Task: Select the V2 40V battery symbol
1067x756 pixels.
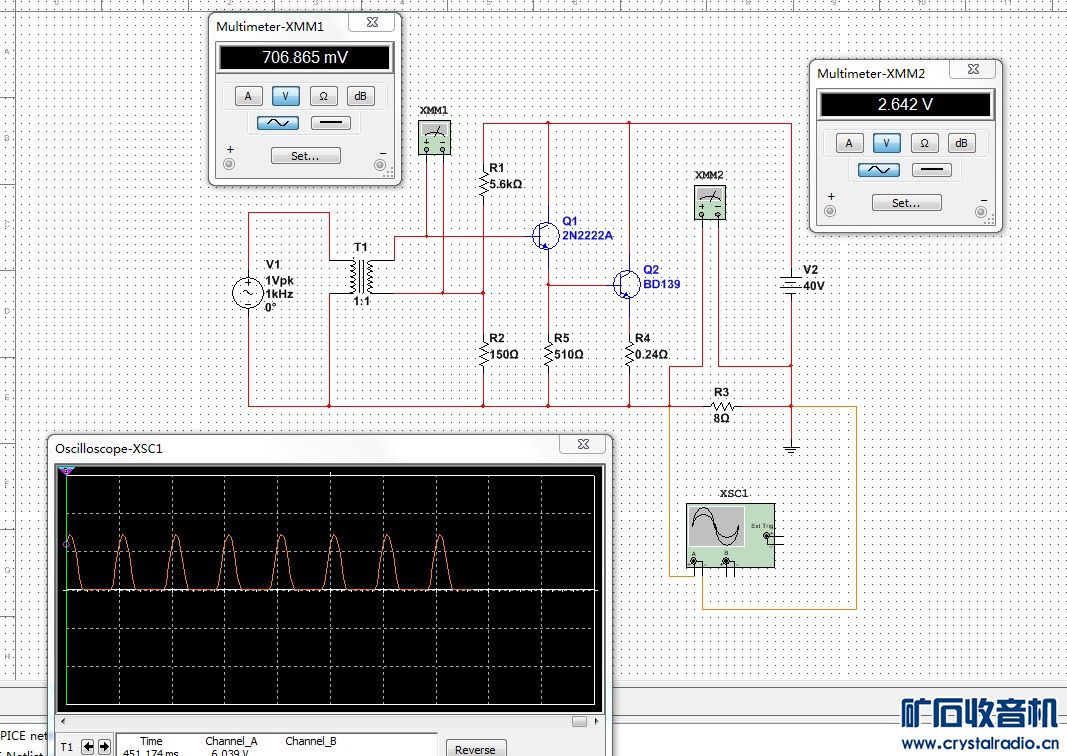Action: pyautogui.click(x=790, y=285)
